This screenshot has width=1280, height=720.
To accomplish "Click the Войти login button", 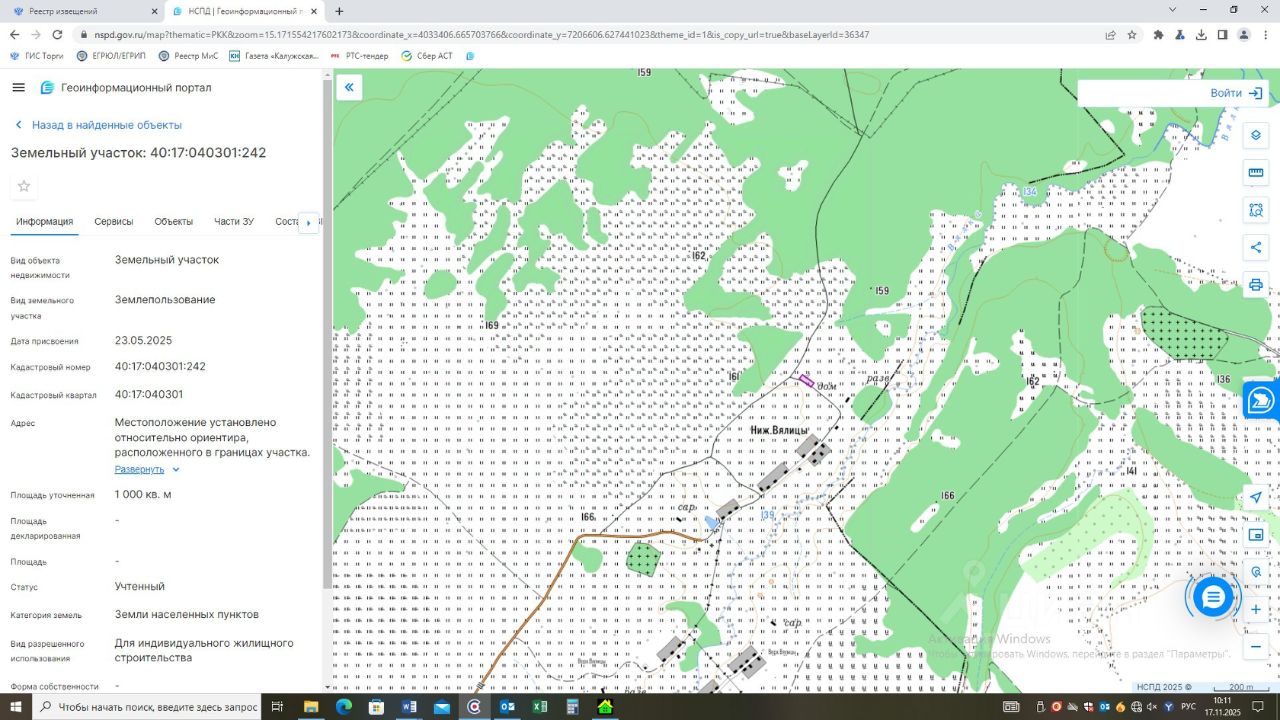I will point(1236,93).
